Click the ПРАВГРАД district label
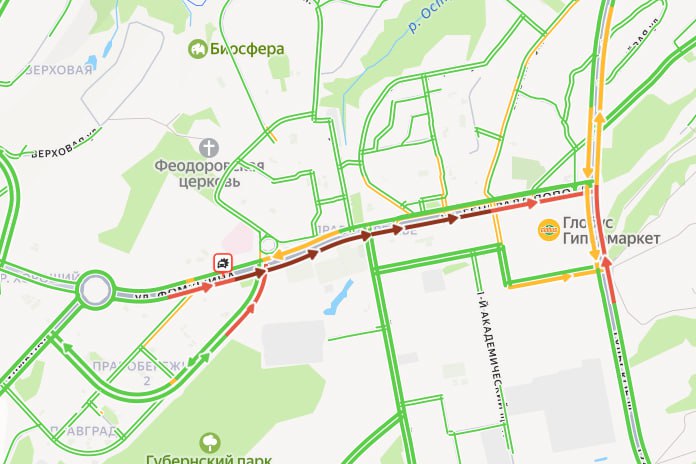Image resolution: width=696 pixels, height=464 pixels. [84, 431]
